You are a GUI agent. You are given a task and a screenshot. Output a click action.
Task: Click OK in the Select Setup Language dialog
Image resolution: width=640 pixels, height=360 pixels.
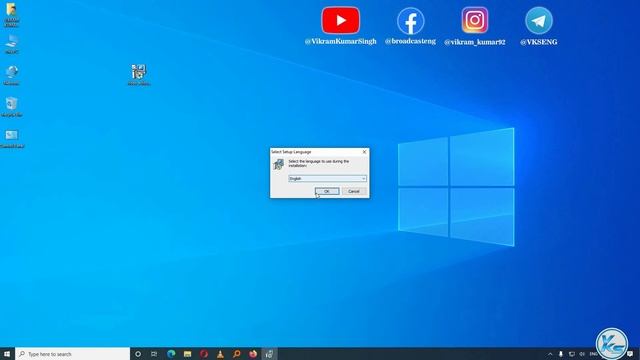coord(327,191)
